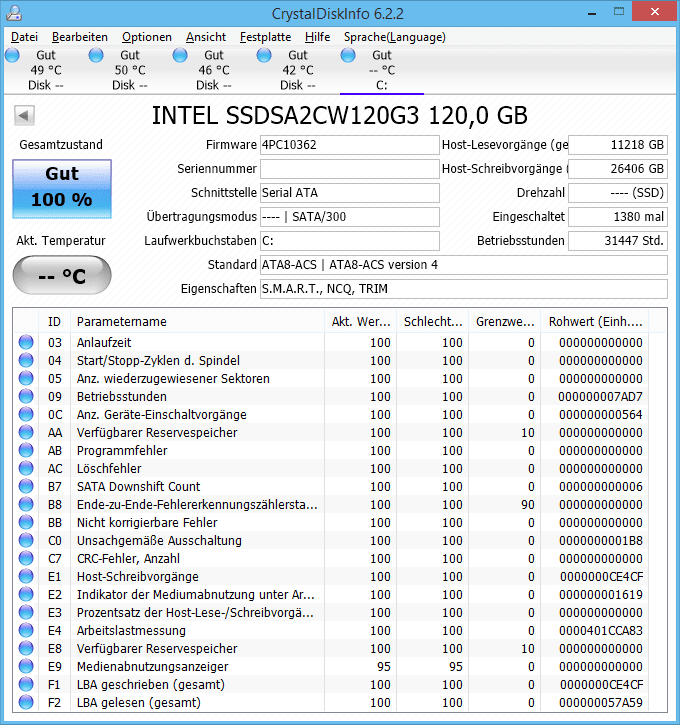Image resolution: width=680 pixels, height=725 pixels.
Task: Click the status orb for Löschfehler row
Action: pyautogui.click(x=26, y=468)
